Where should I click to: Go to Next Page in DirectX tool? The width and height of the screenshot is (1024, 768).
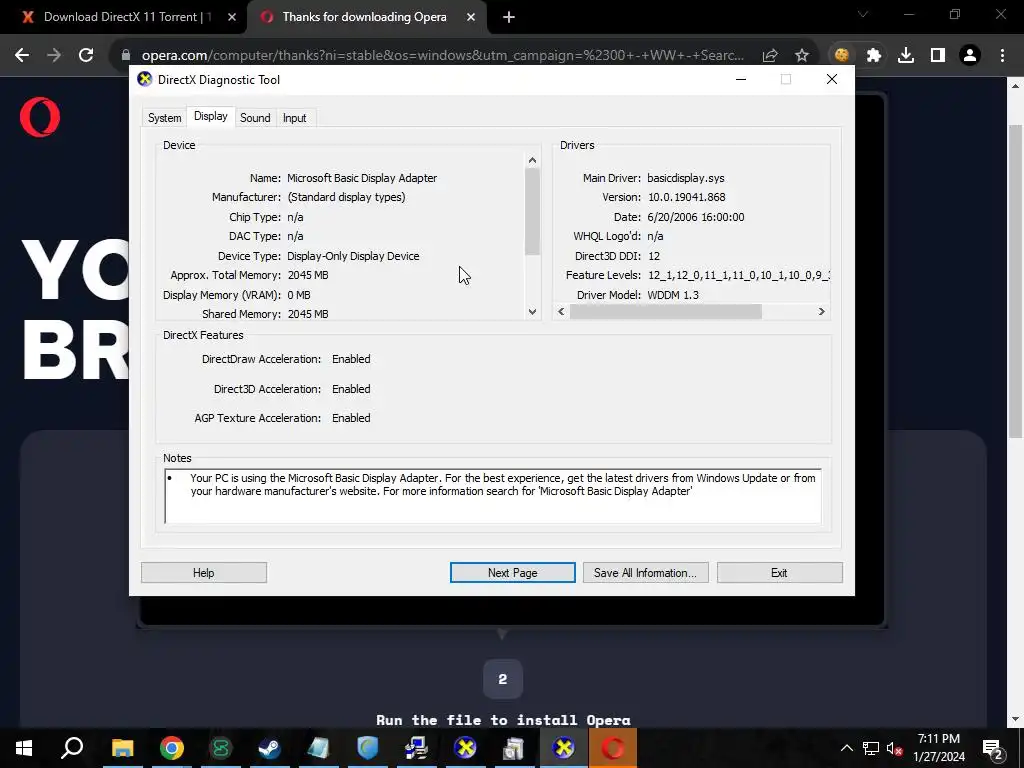[x=513, y=573]
